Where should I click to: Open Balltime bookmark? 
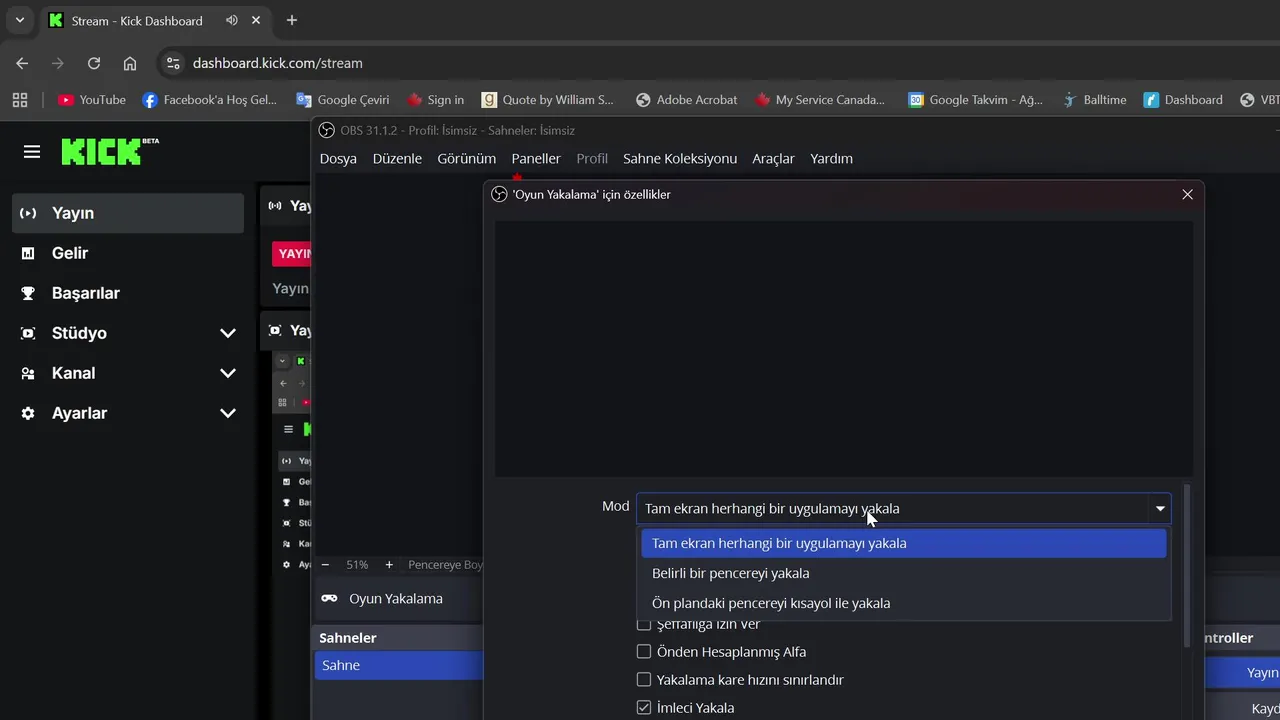pyautogui.click(x=1095, y=100)
